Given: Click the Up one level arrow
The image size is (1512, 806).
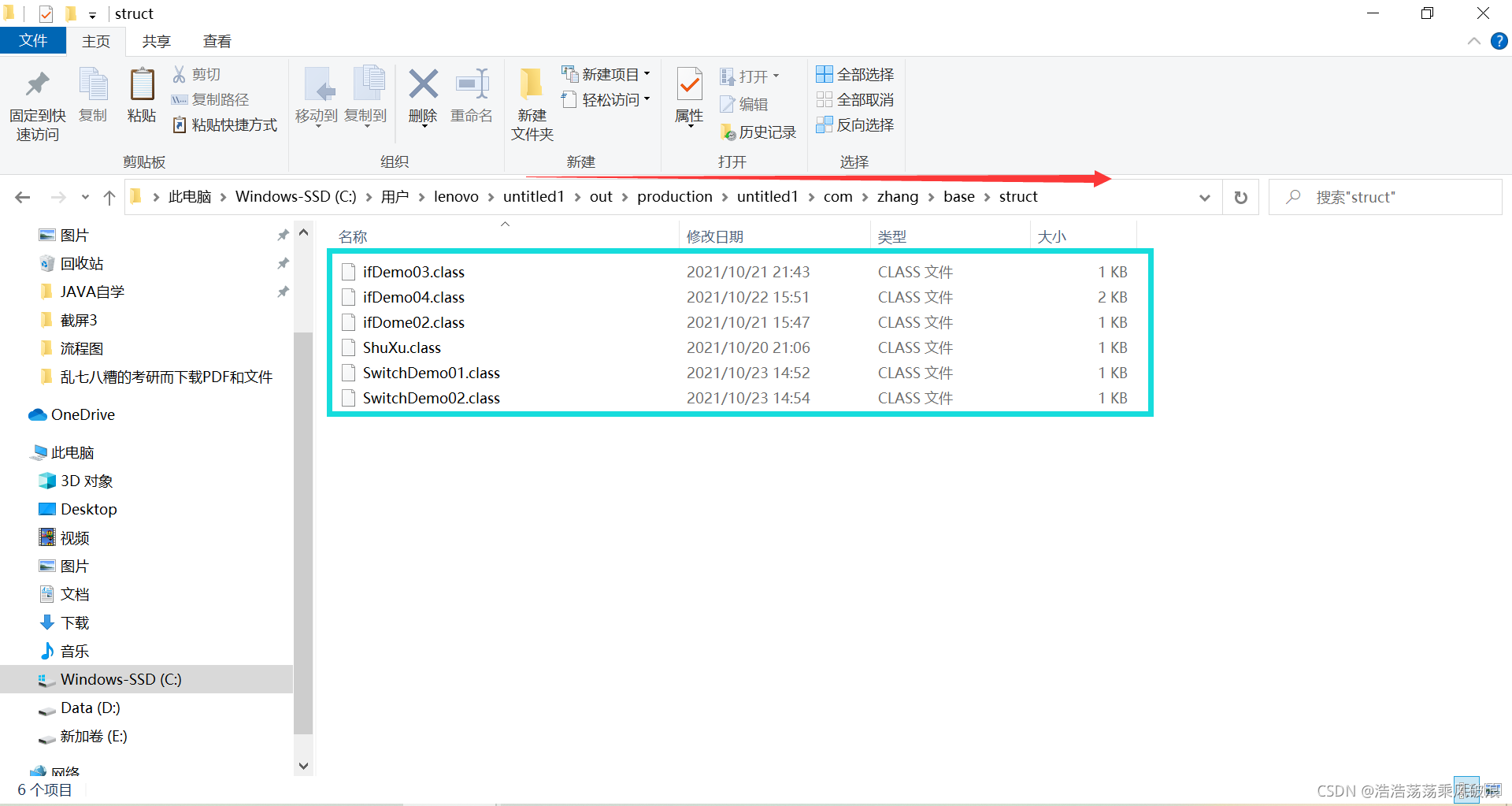Looking at the screenshot, I should click(109, 197).
